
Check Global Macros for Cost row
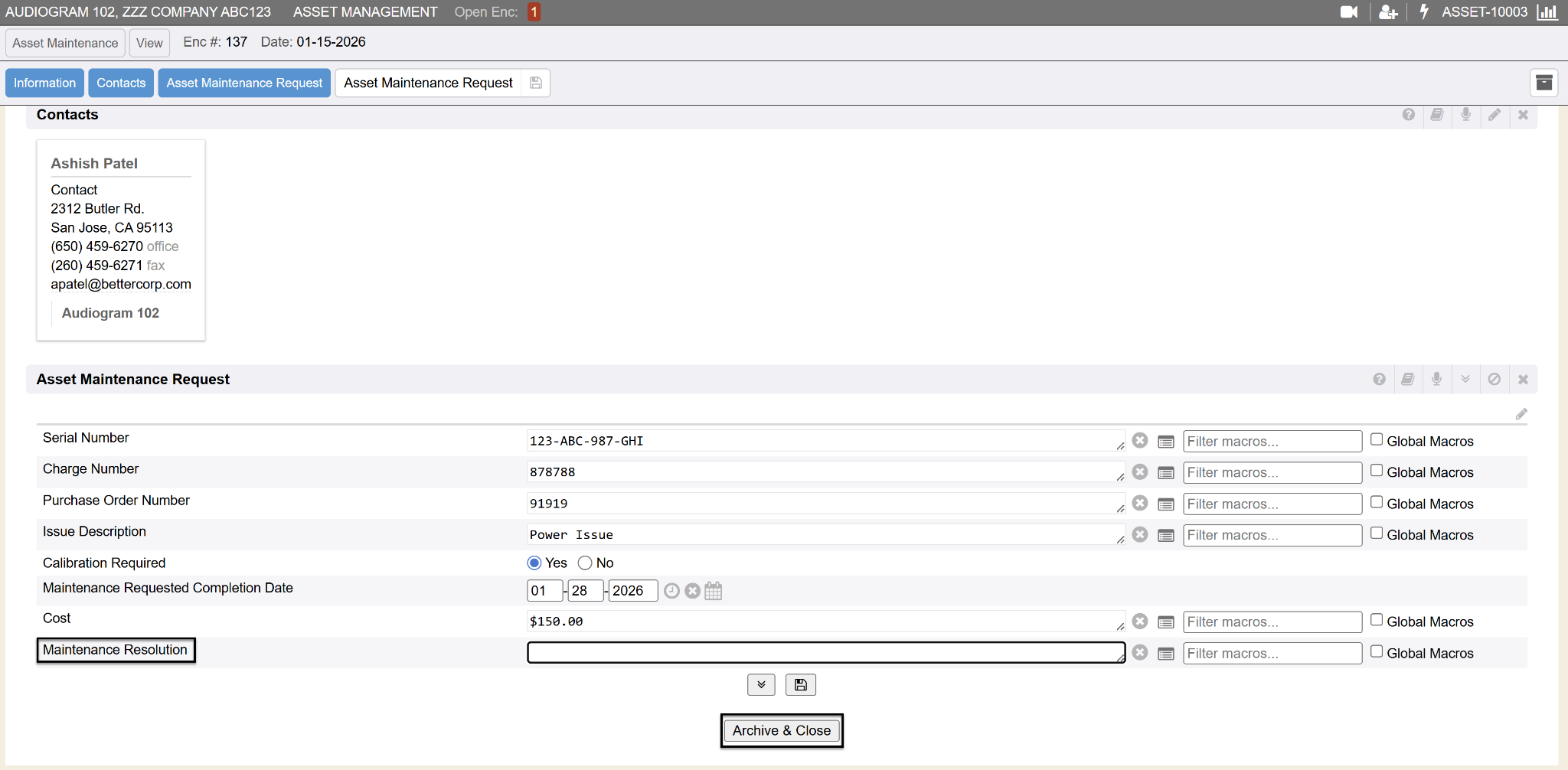coord(1377,620)
